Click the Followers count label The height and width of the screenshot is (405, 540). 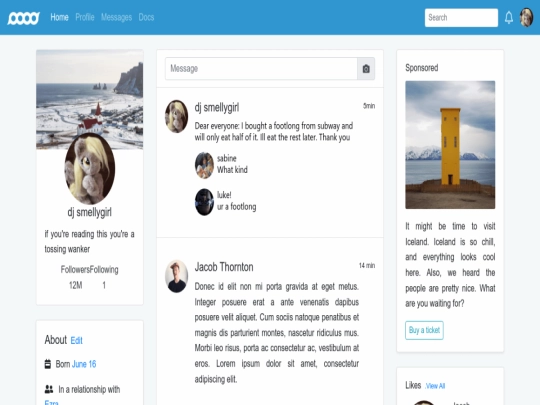pyautogui.click(x=75, y=269)
